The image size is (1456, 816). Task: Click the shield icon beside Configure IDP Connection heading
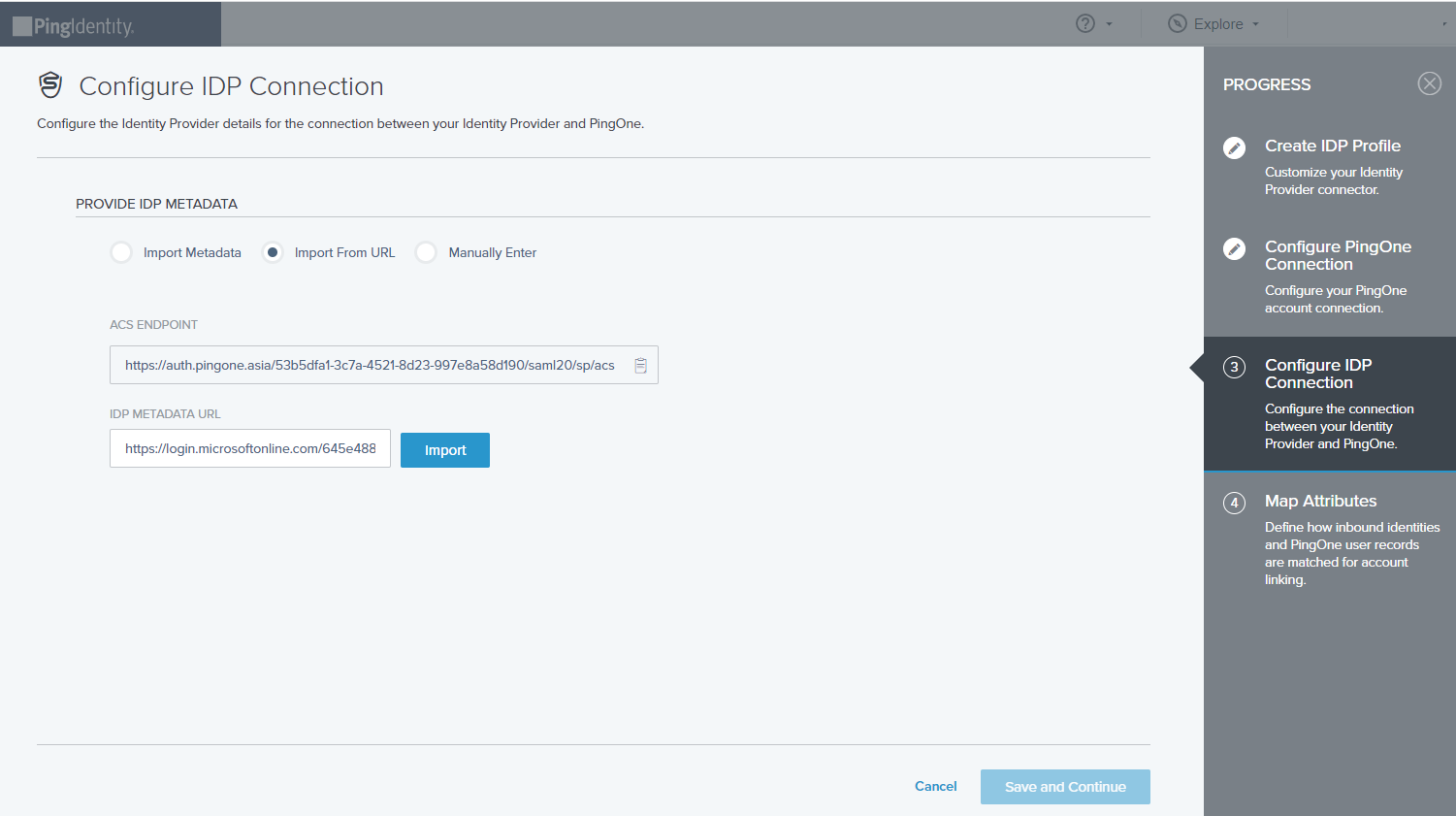coord(49,85)
